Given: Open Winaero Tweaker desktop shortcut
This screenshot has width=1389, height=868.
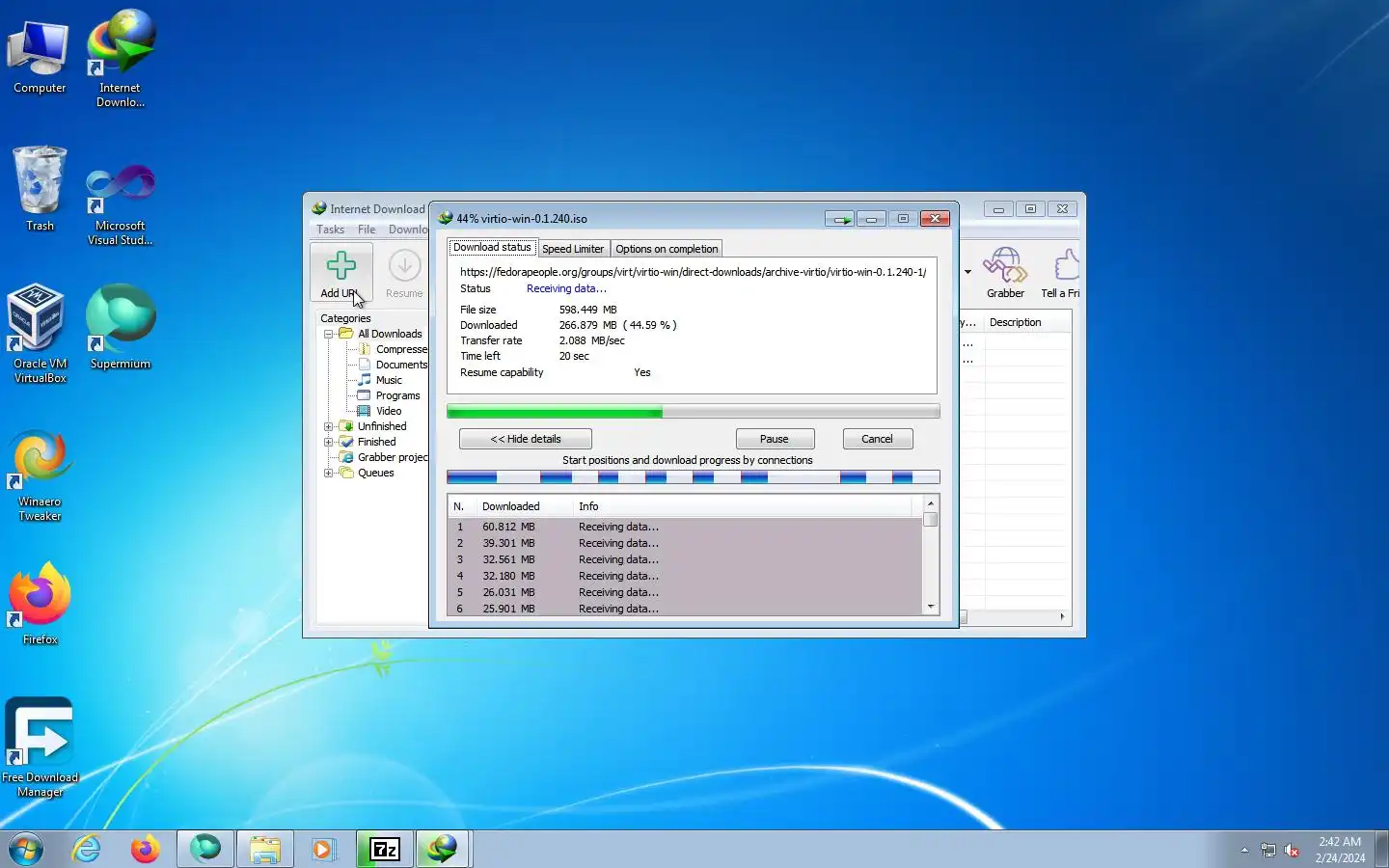Looking at the screenshot, I should (x=40, y=476).
